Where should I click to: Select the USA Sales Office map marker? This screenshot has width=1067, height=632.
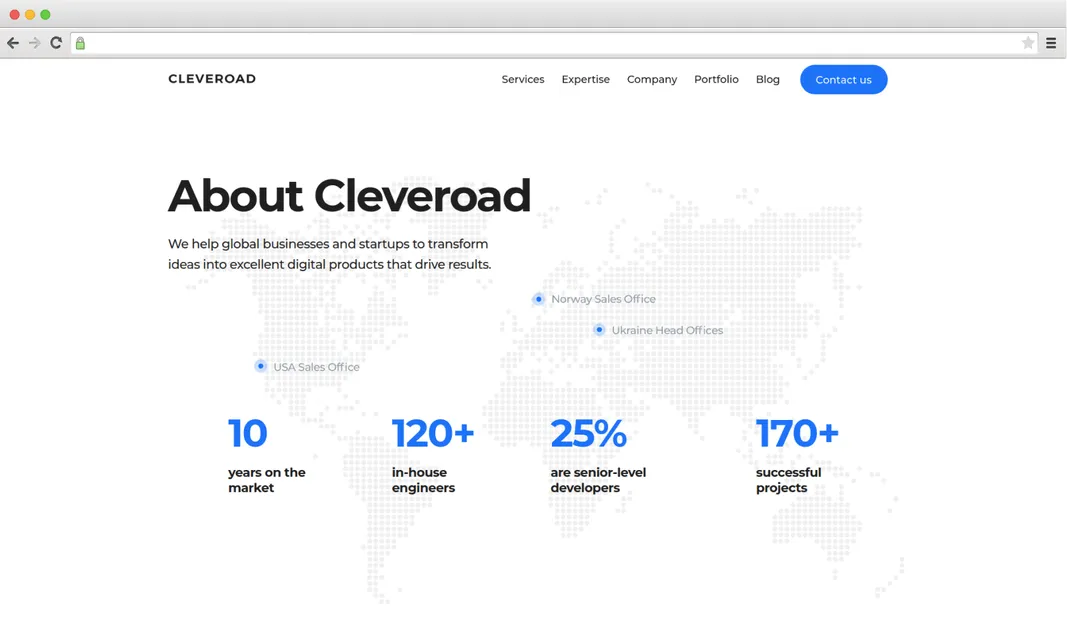coord(261,366)
